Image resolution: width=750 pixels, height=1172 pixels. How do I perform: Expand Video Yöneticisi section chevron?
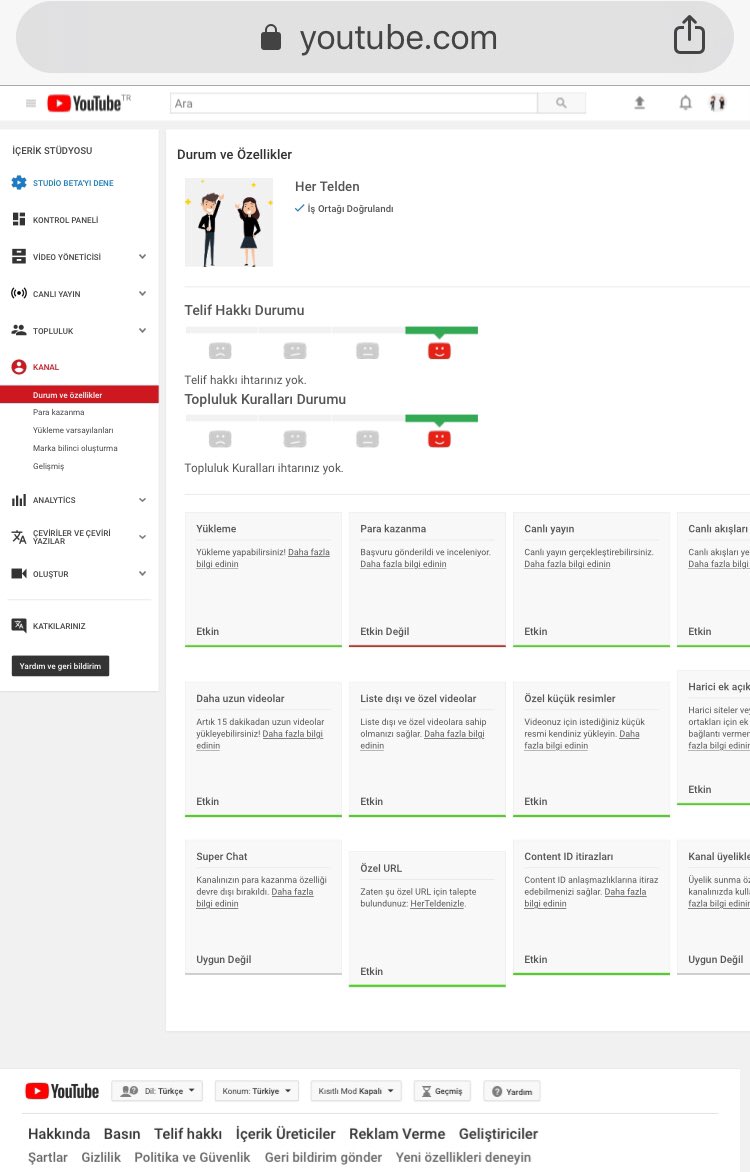pyautogui.click(x=142, y=256)
